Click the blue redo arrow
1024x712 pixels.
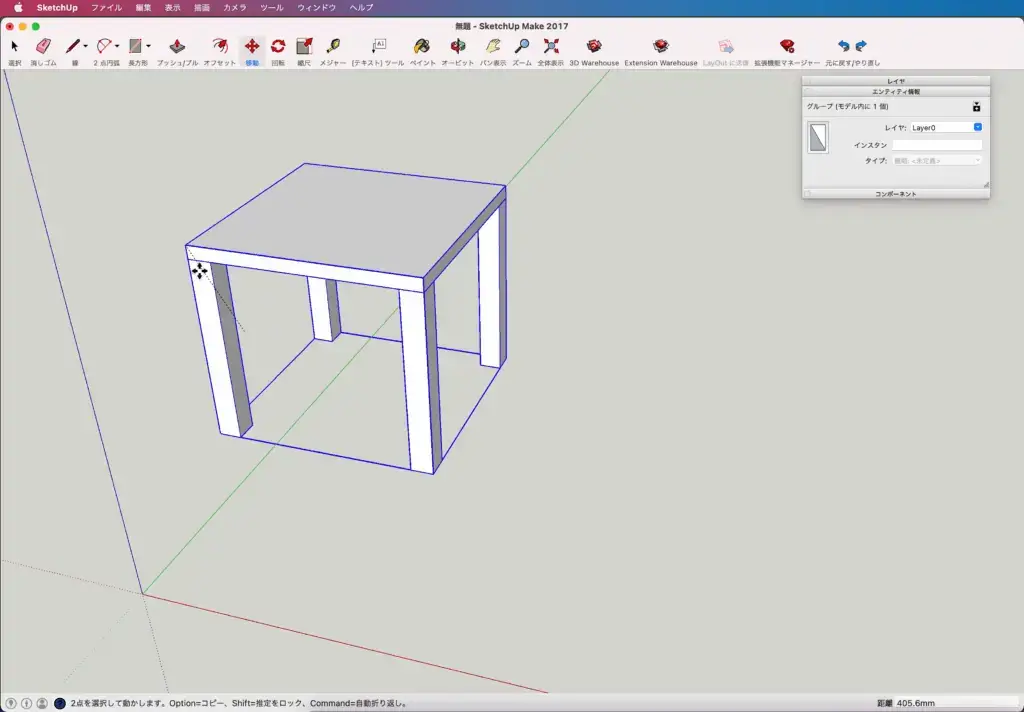(861, 46)
